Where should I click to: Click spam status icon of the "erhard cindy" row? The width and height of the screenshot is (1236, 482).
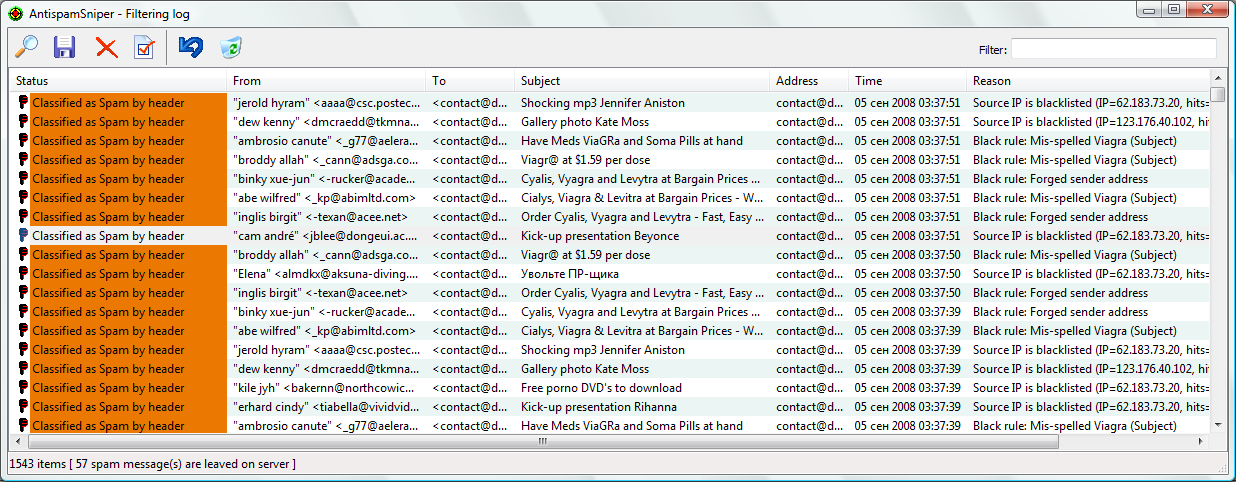pyautogui.click(x=23, y=407)
